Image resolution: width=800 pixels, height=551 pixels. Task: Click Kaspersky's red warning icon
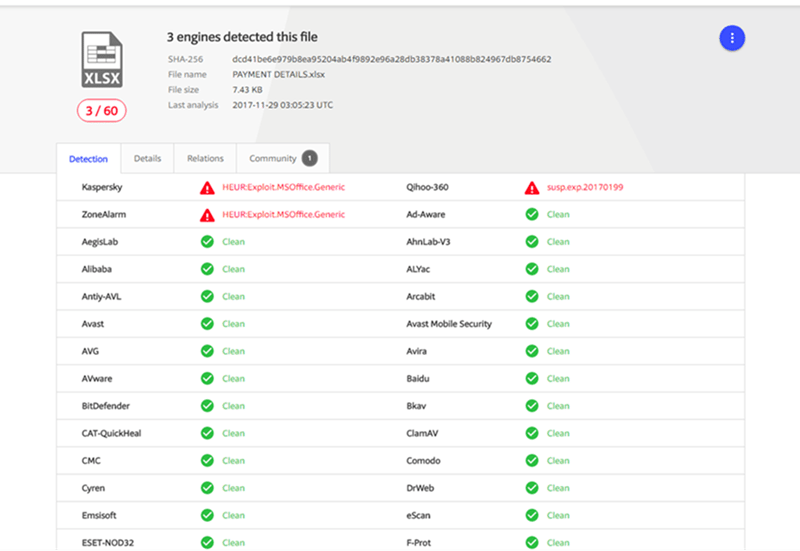207,187
